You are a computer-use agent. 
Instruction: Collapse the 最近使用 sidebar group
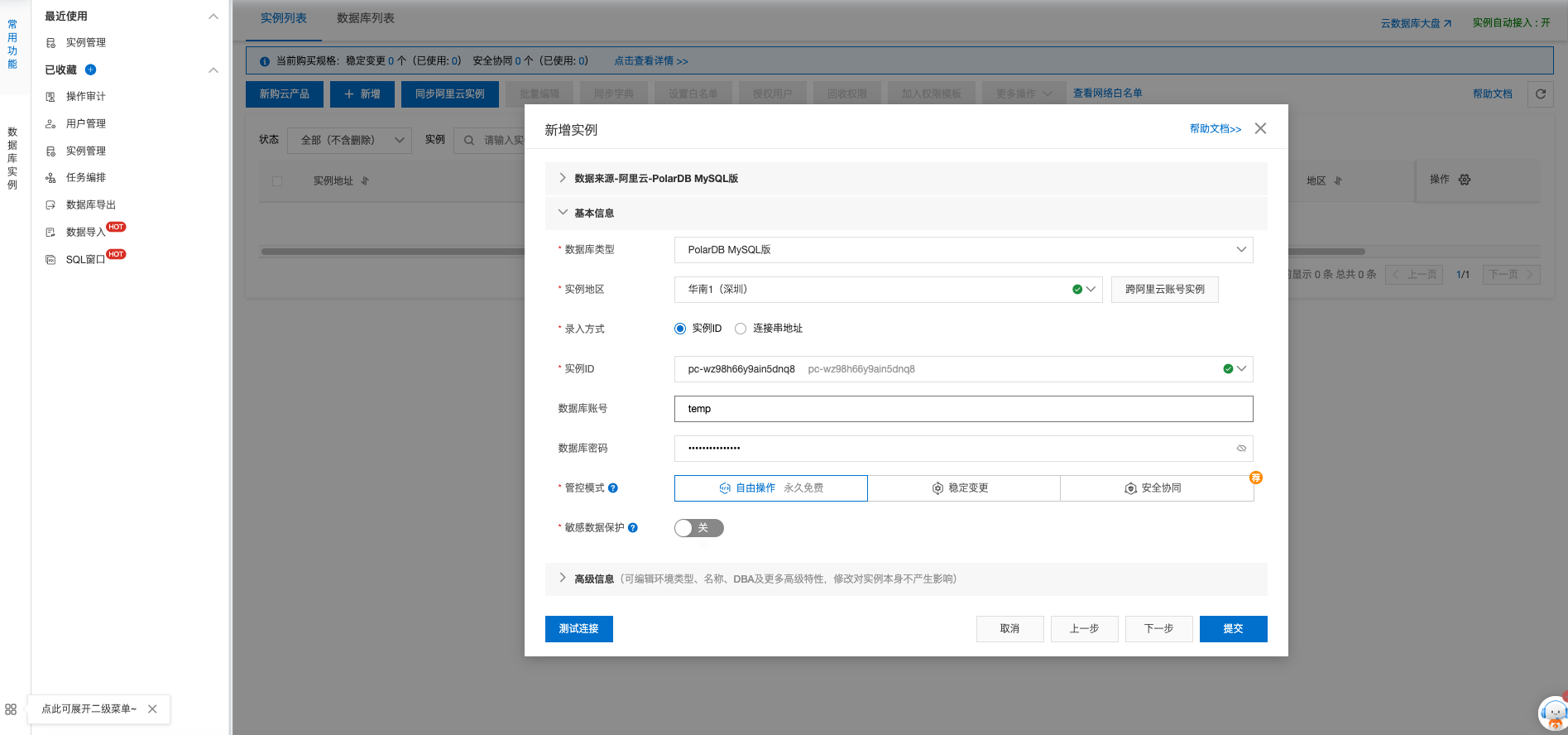(x=213, y=17)
